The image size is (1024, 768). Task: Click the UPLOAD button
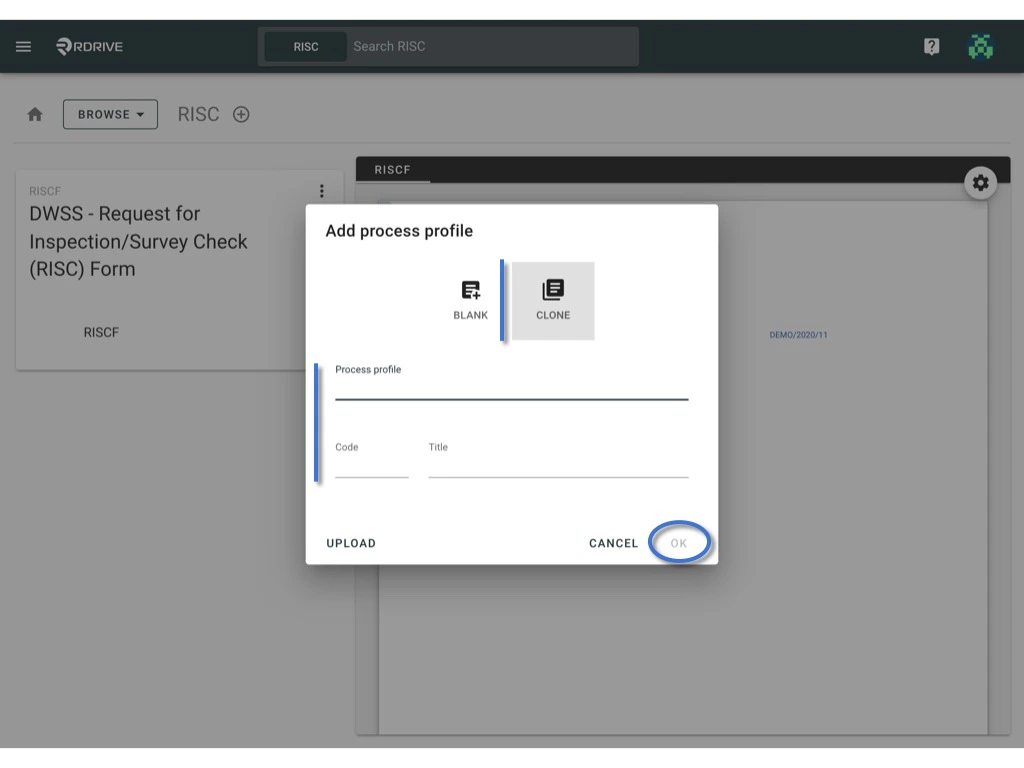(351, 543)
